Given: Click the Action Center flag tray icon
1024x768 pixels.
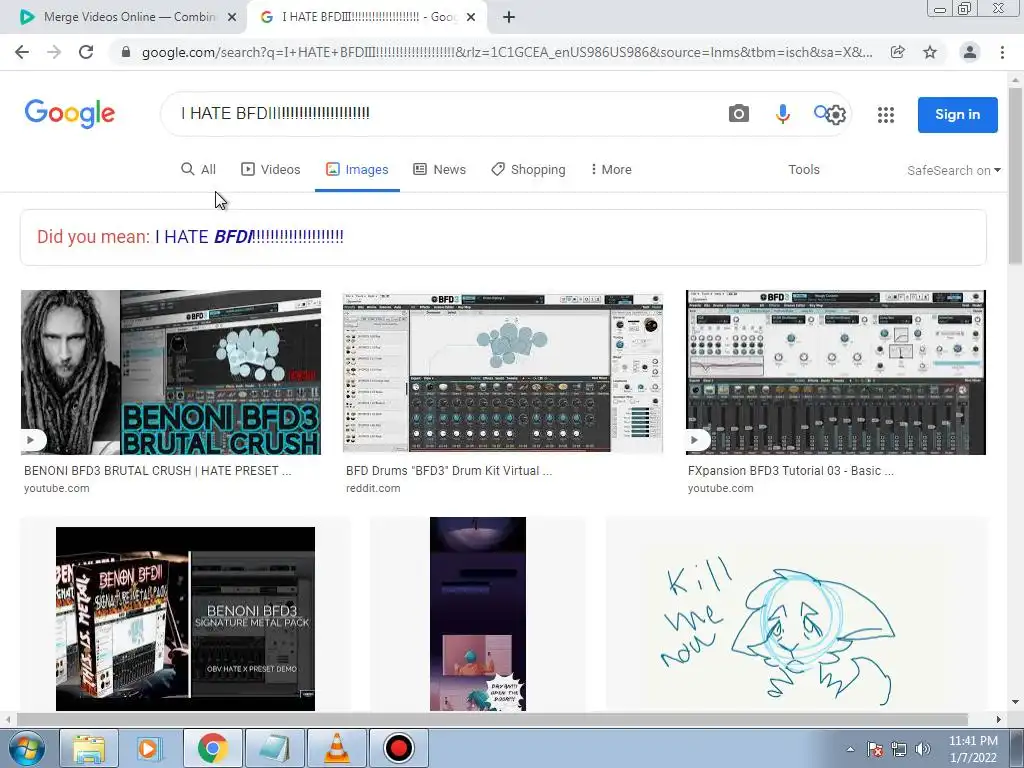Looking at the screenshot, I should pyautogui.click(x=875, y=749).
